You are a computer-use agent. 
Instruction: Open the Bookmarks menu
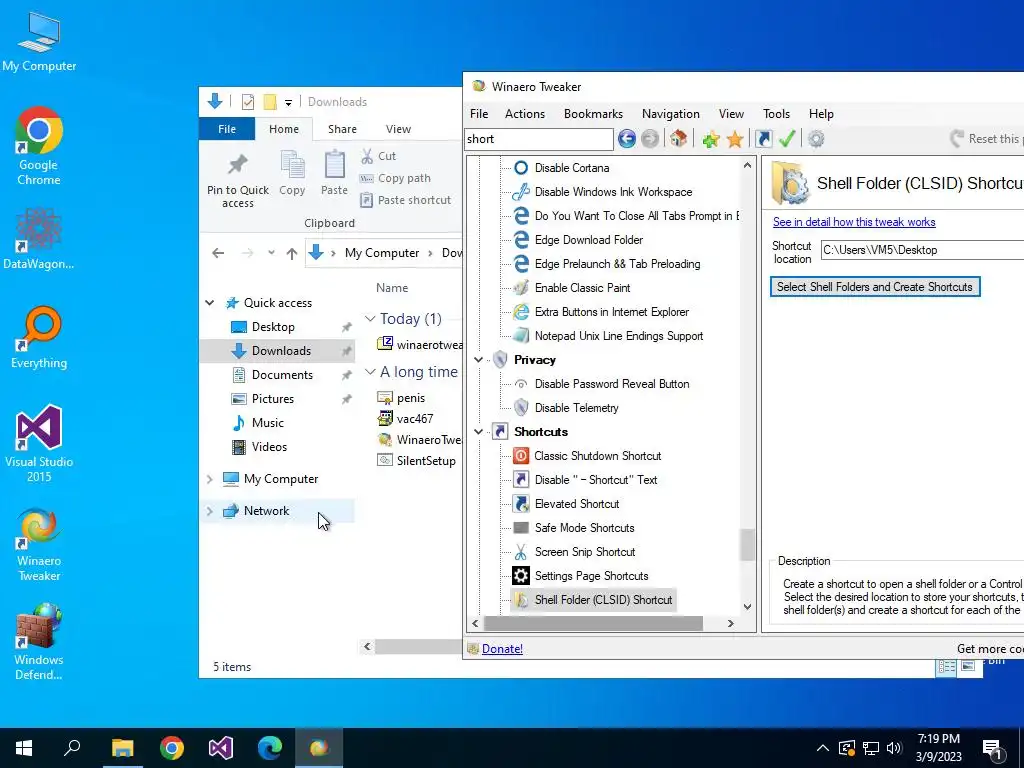coord(593,114)
